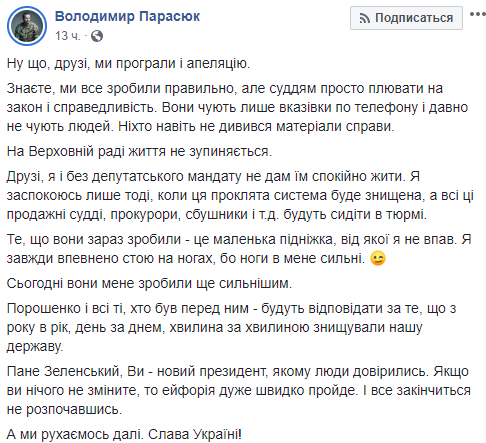Click the winking face emoji in the post

point(378,258)
